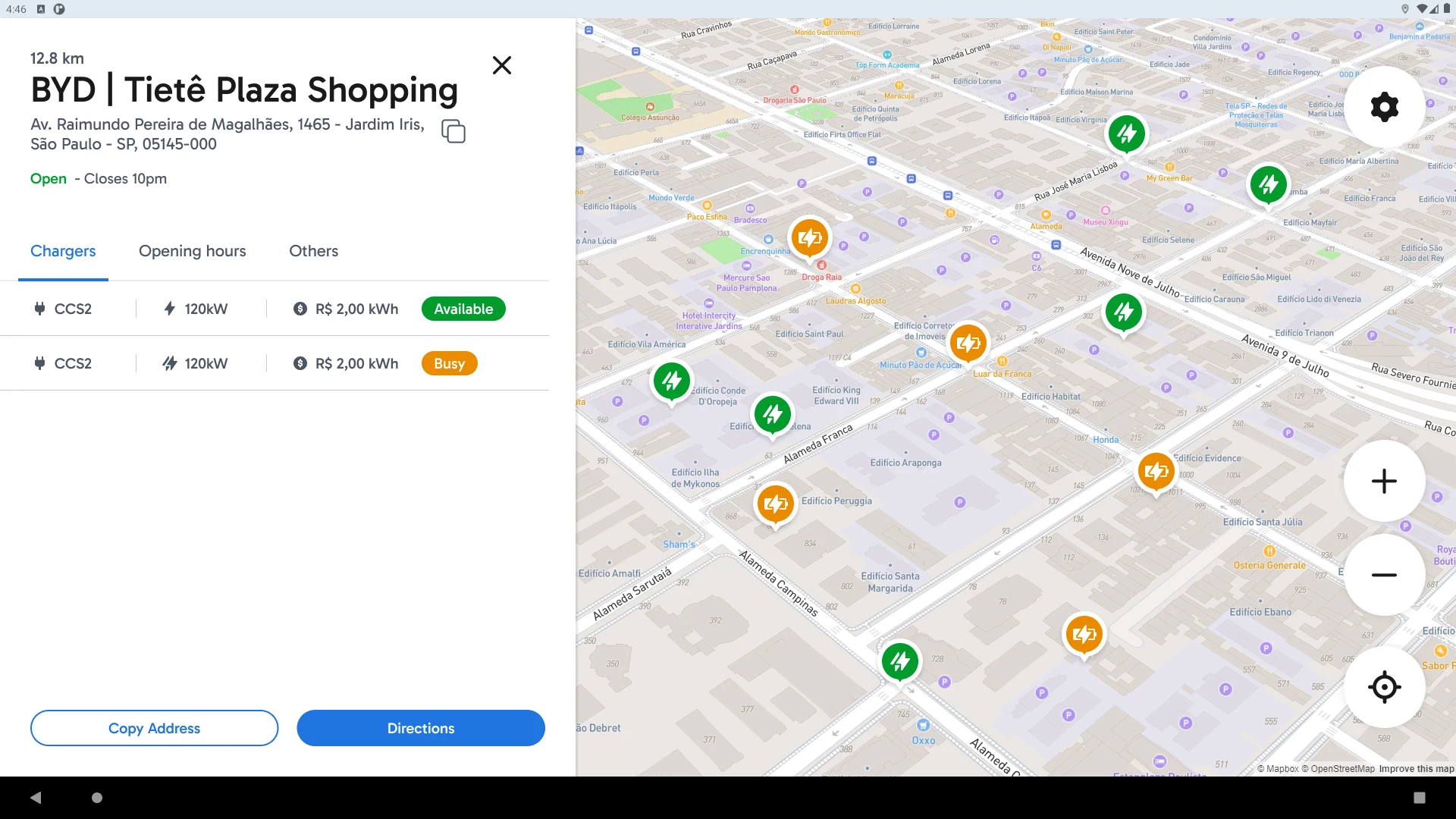1456x819 pixels.
Task: Select green charger marker near Edifício Caraúna
Action: [1124, 312]
